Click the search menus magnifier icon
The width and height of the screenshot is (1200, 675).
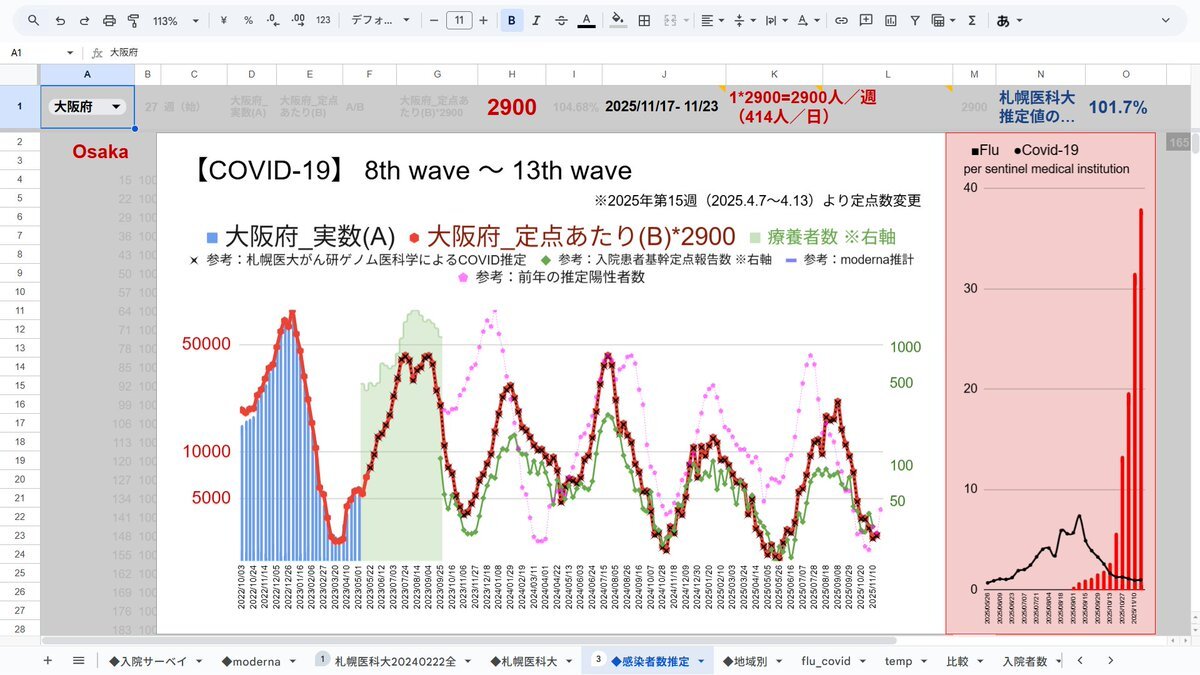point(34,20)
